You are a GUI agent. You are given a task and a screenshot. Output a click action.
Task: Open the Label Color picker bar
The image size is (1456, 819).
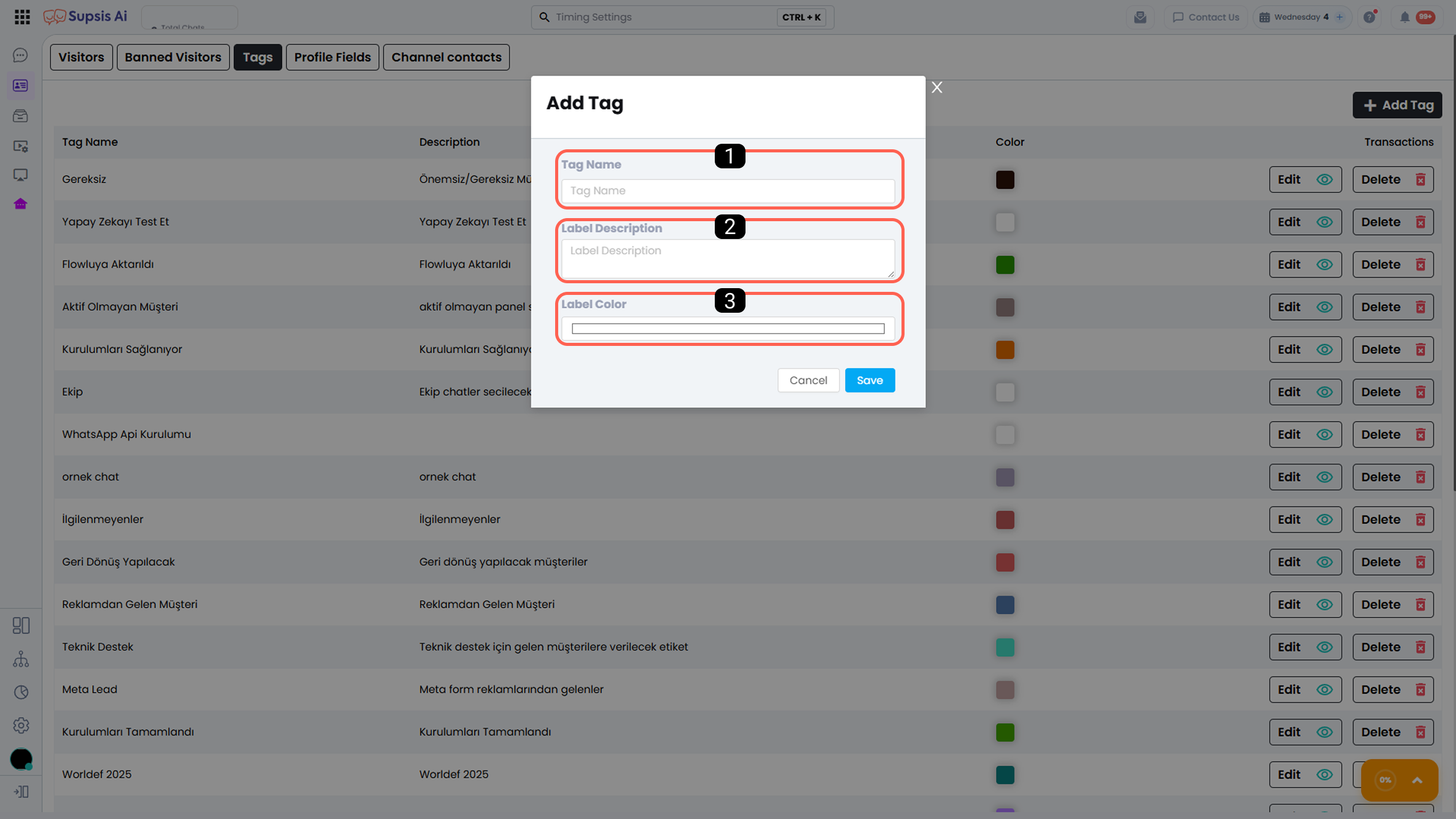click(x=728, y=329)
